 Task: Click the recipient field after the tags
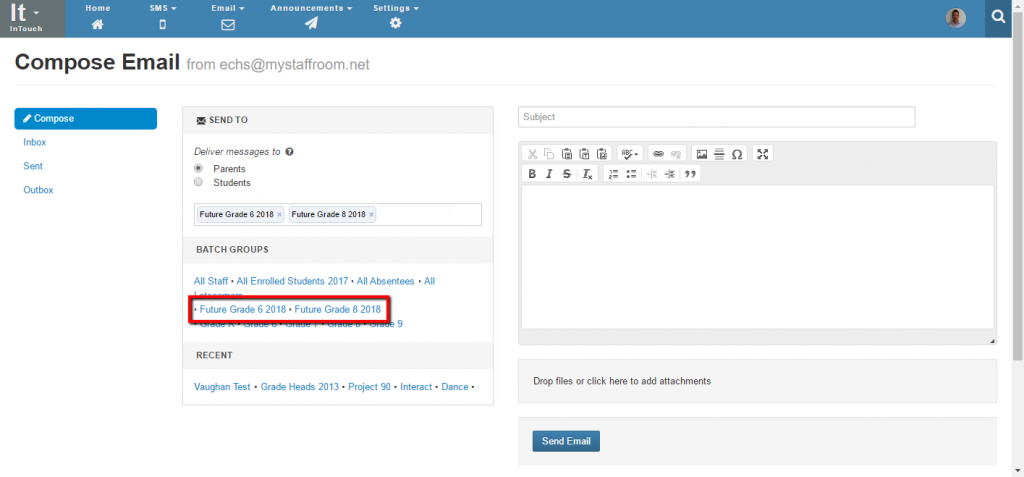(428, 214)
